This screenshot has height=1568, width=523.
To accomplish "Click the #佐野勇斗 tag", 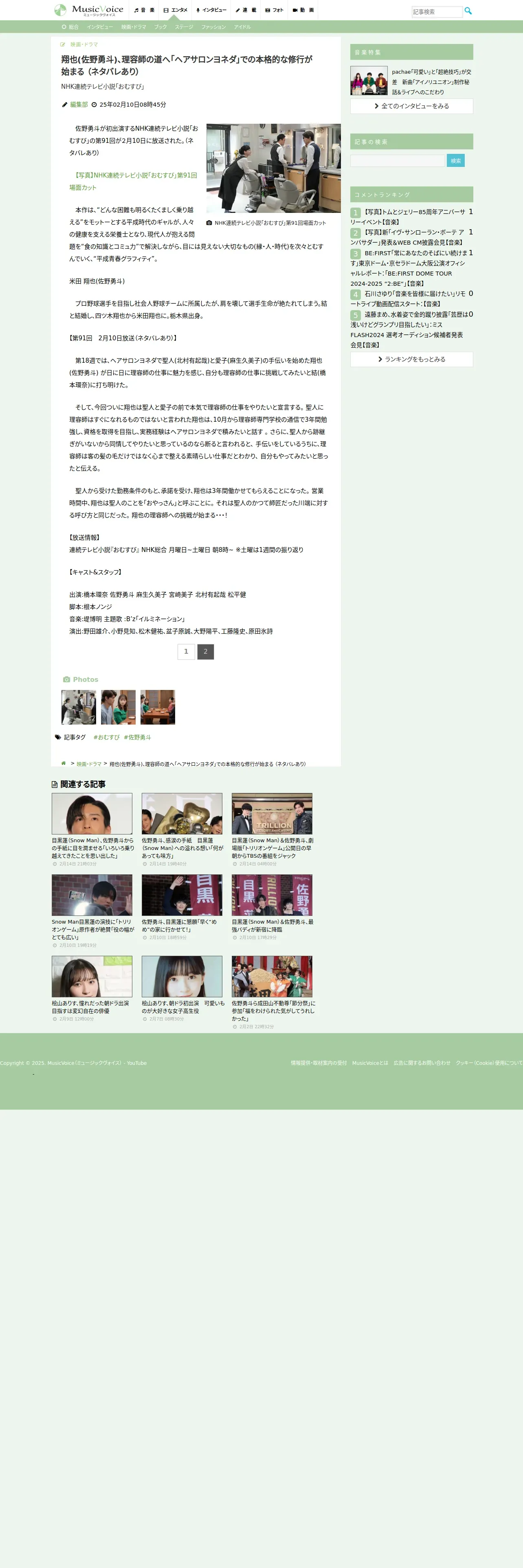I will coord(138,737).
